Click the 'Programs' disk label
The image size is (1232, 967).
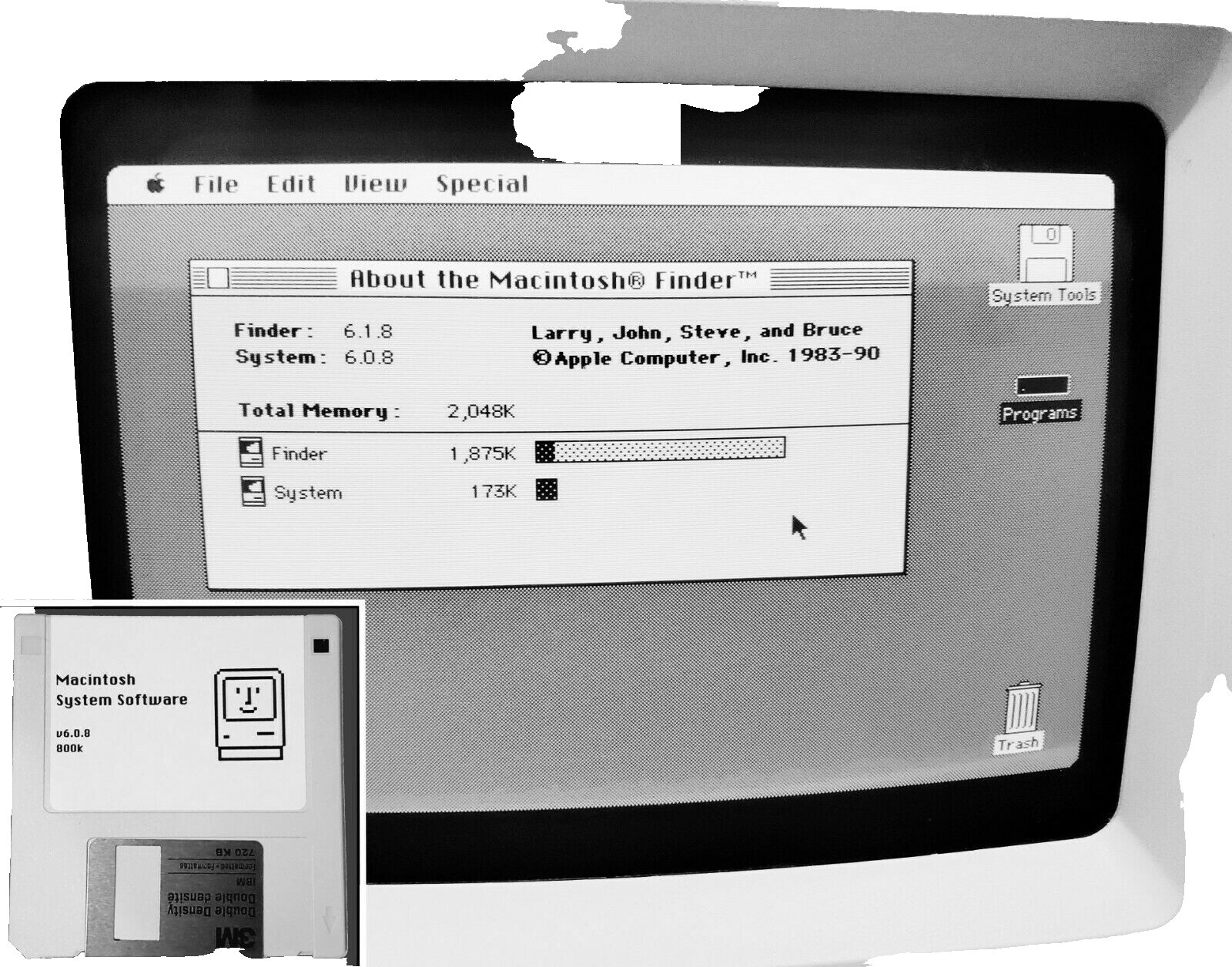[x=1039, y=413]
